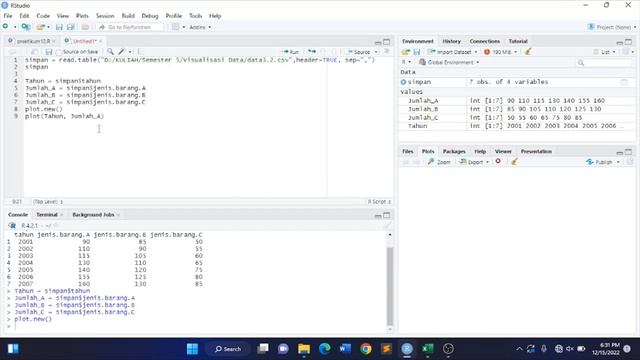Screen dimensions: 640x360
Task: Open Excel from the taskbar
Action: click(x=427, y=349)
